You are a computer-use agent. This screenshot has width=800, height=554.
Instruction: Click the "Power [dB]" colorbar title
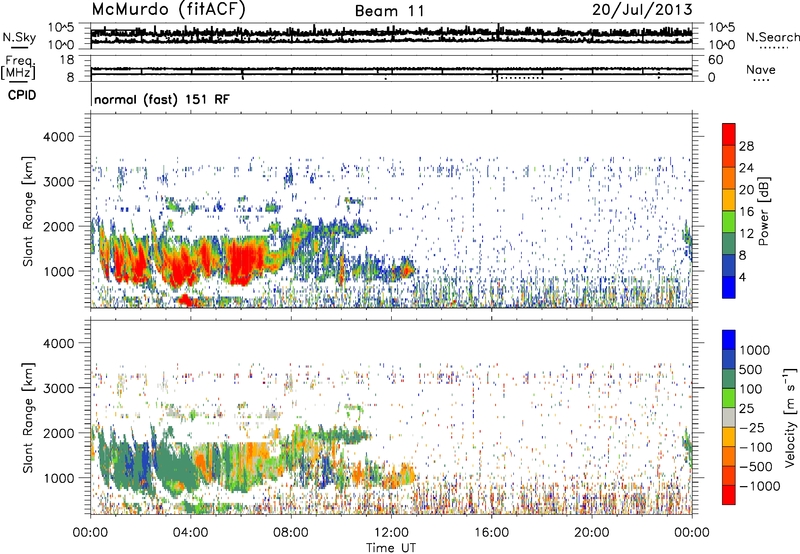[x=764, y=211]
